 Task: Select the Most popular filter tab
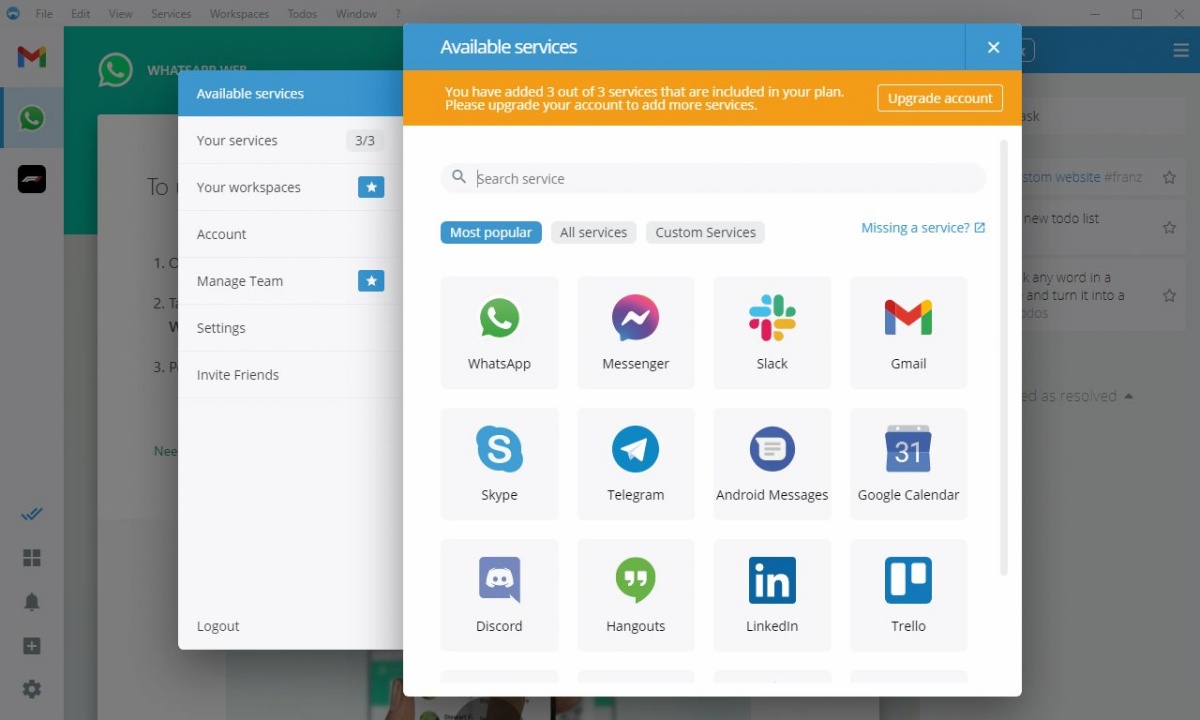(491, 232)
